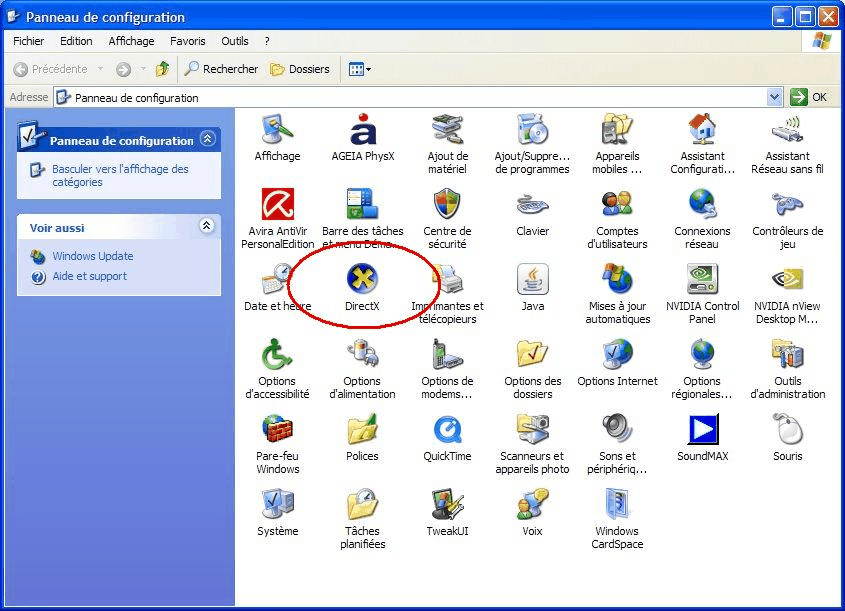Click the Rechercher toolbar button
The width and height of the screenshot is (845, 611).
click(x=221, y=69)
